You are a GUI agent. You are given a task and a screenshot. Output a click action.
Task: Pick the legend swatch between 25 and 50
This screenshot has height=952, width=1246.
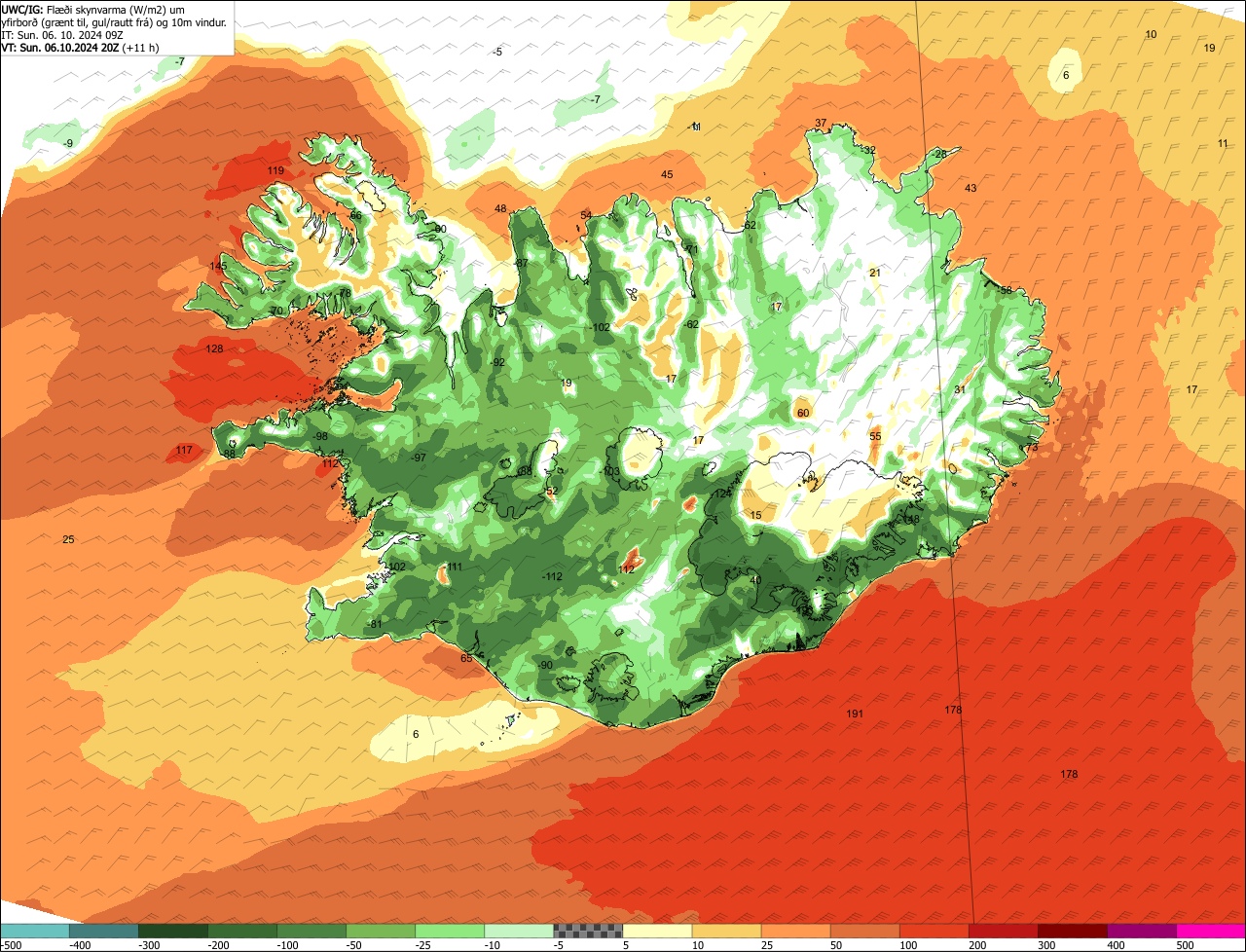click(x=795, y=931)
